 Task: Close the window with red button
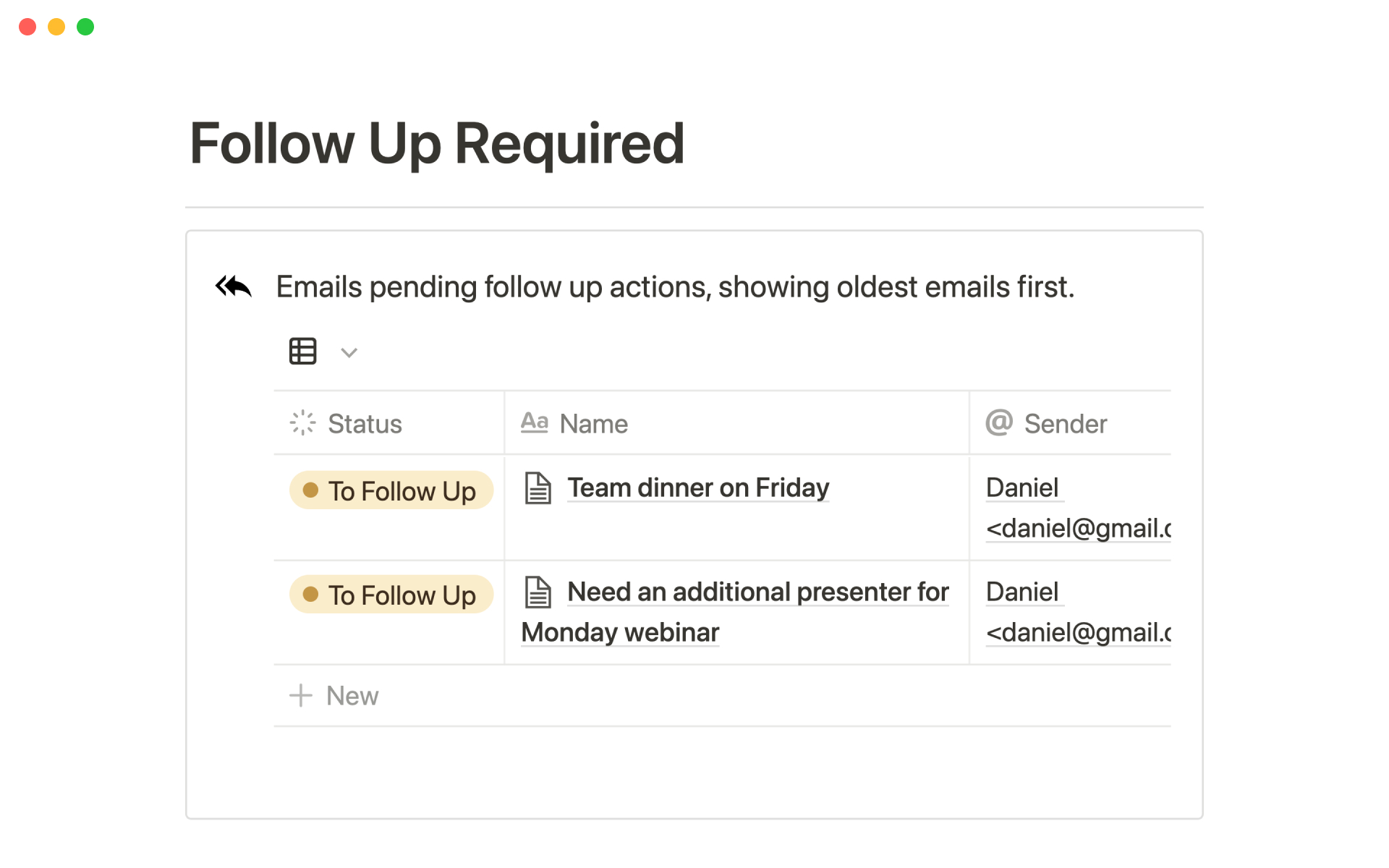coord(27,27)
